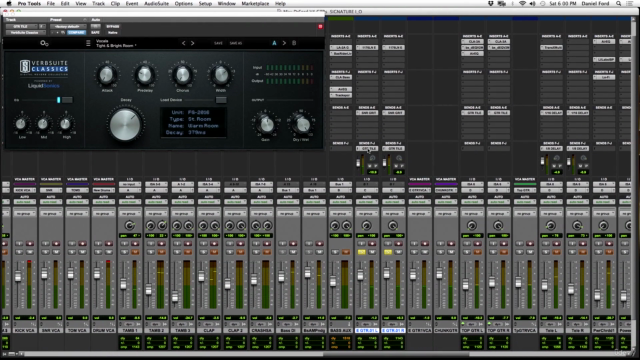Click the Width knob

pyautogui.click(x=221, y=75)
